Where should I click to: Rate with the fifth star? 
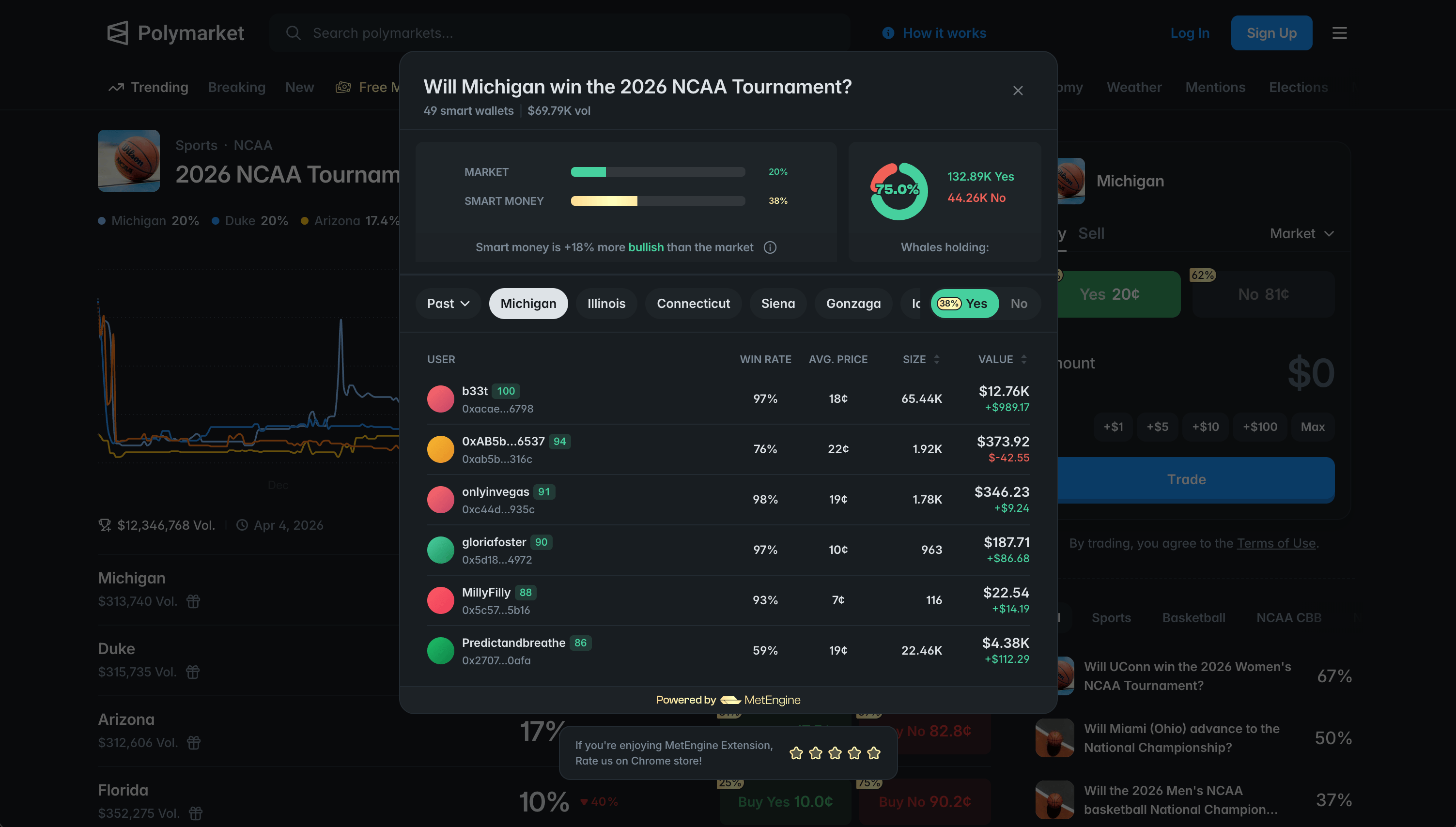tap(874, 753)
